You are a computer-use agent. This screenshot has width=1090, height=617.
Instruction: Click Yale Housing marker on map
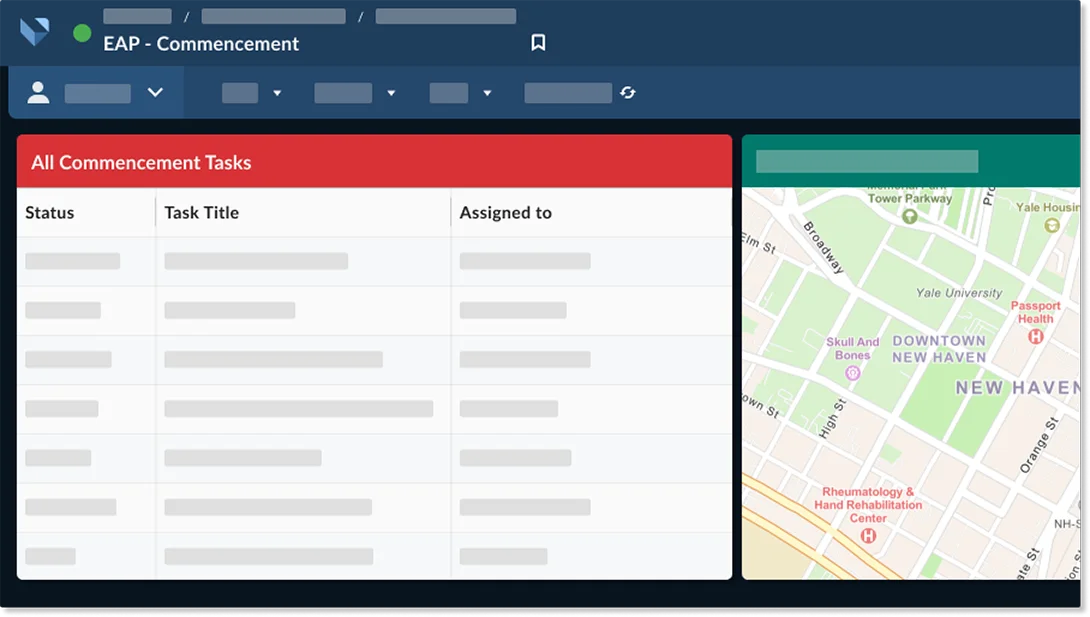click(x=1052, y=225)
